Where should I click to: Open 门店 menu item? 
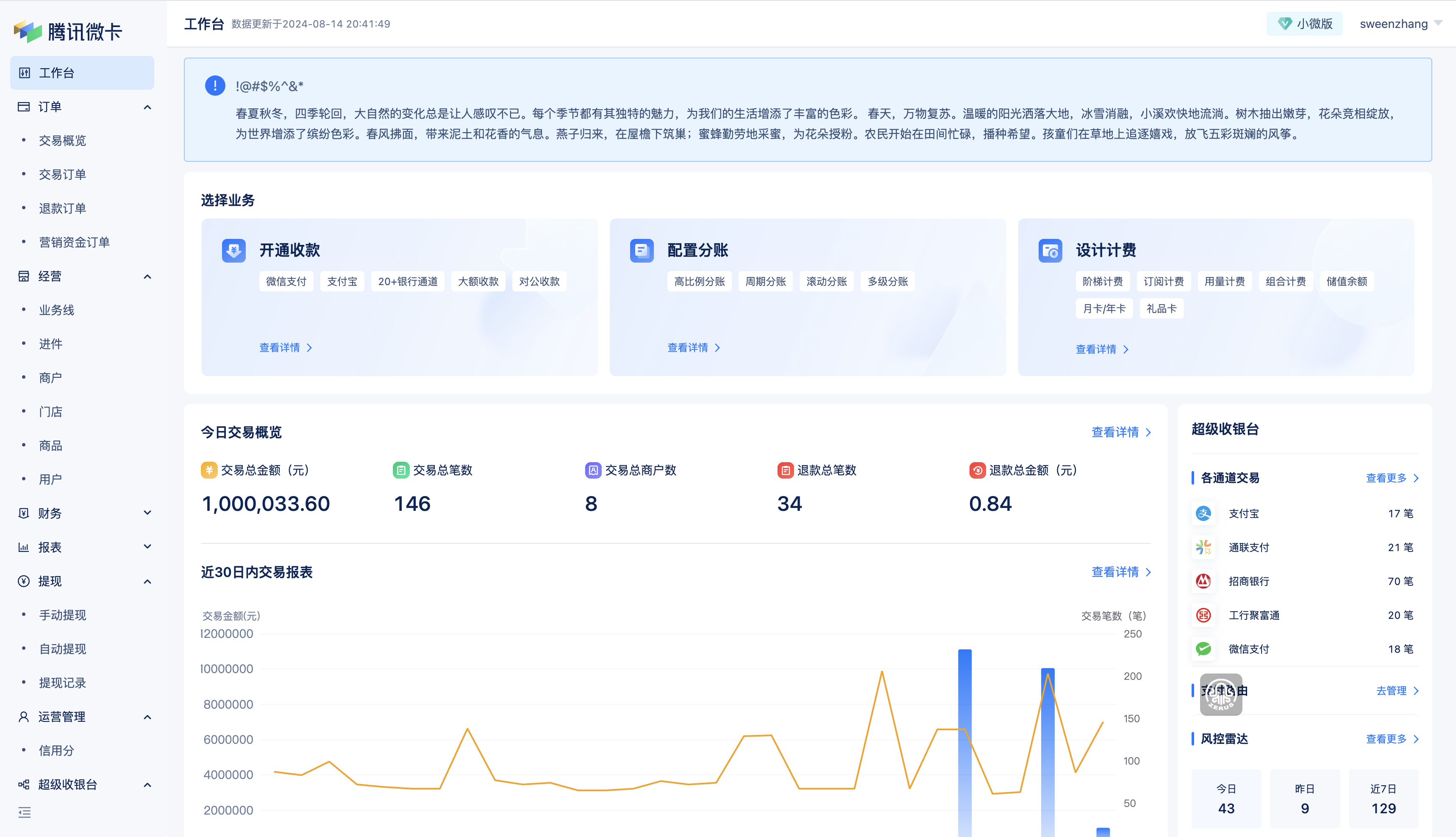[x=50, y=412]
